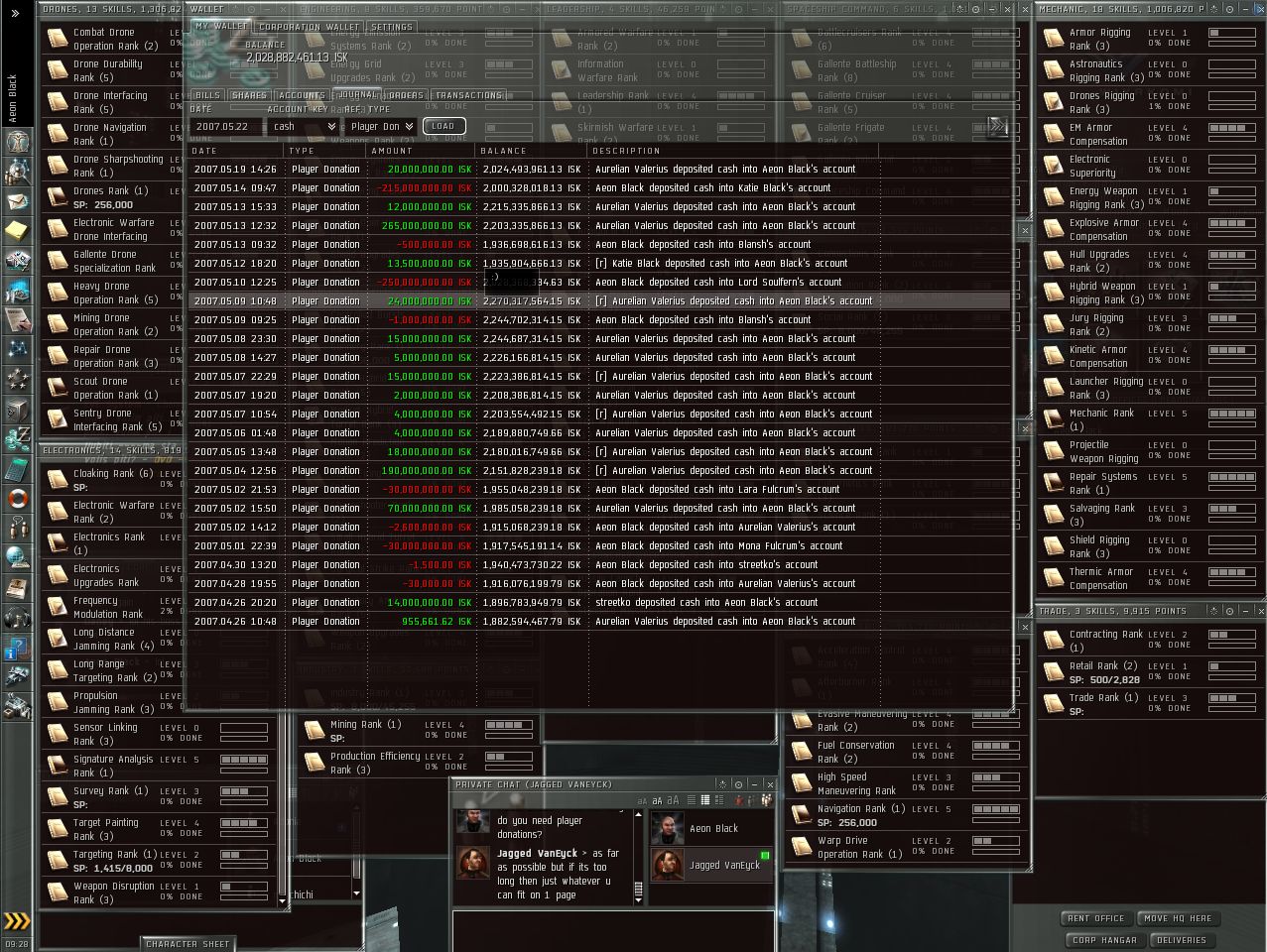1267x952 pixels.
Task: Select the 2007.05.04 12:56 journal entry
Action: (x=598, y=470)
